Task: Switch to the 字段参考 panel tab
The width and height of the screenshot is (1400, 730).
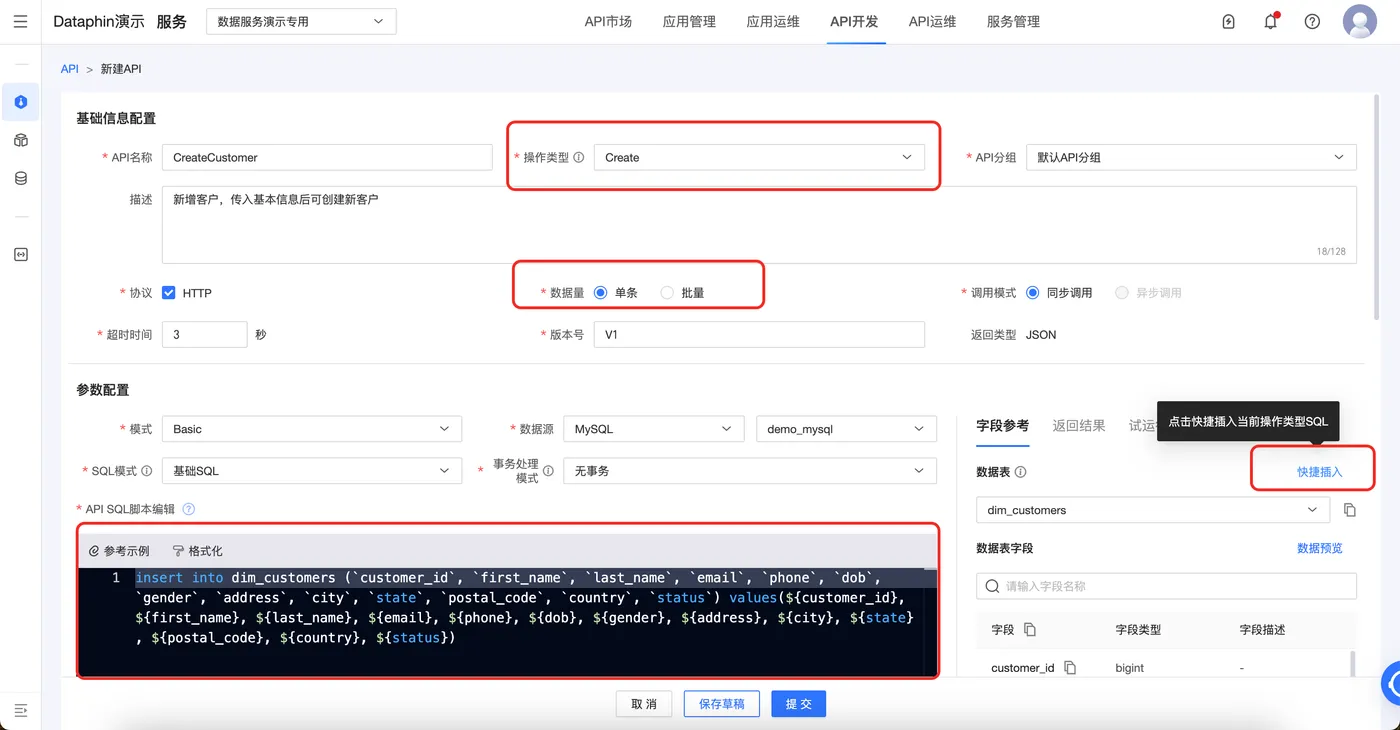Action: tap(1002, 426)
